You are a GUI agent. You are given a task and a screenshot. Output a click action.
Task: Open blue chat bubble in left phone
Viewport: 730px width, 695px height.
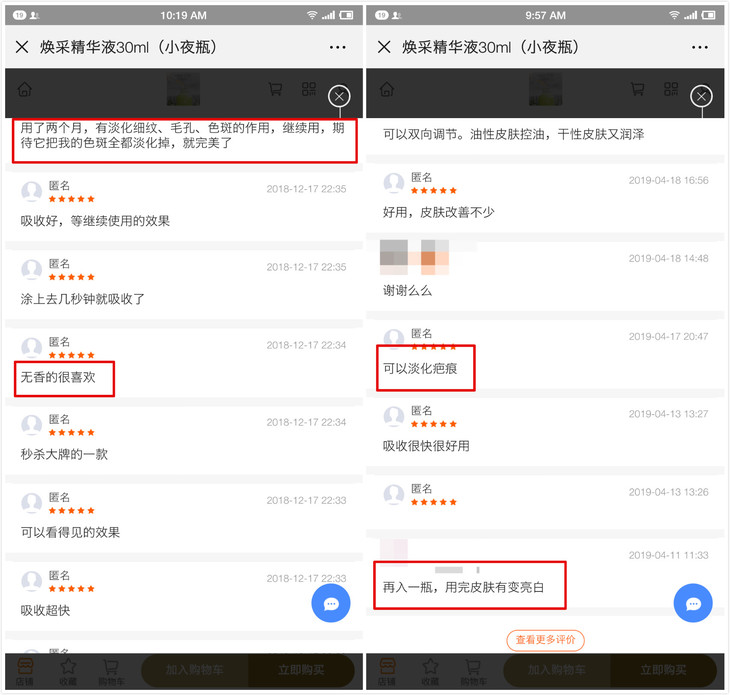click(x=331, y=603)
